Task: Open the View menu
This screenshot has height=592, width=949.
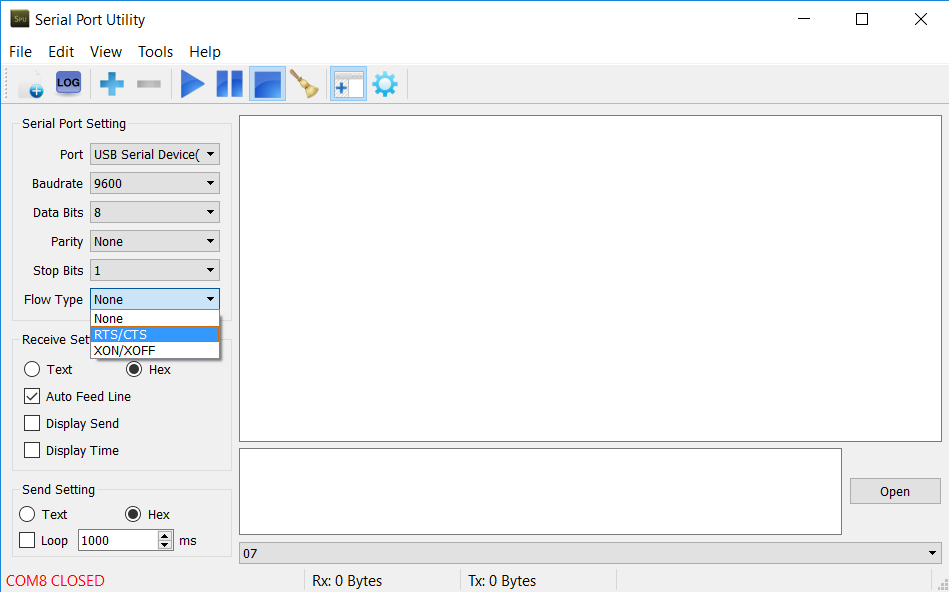Action: point(106,52)
